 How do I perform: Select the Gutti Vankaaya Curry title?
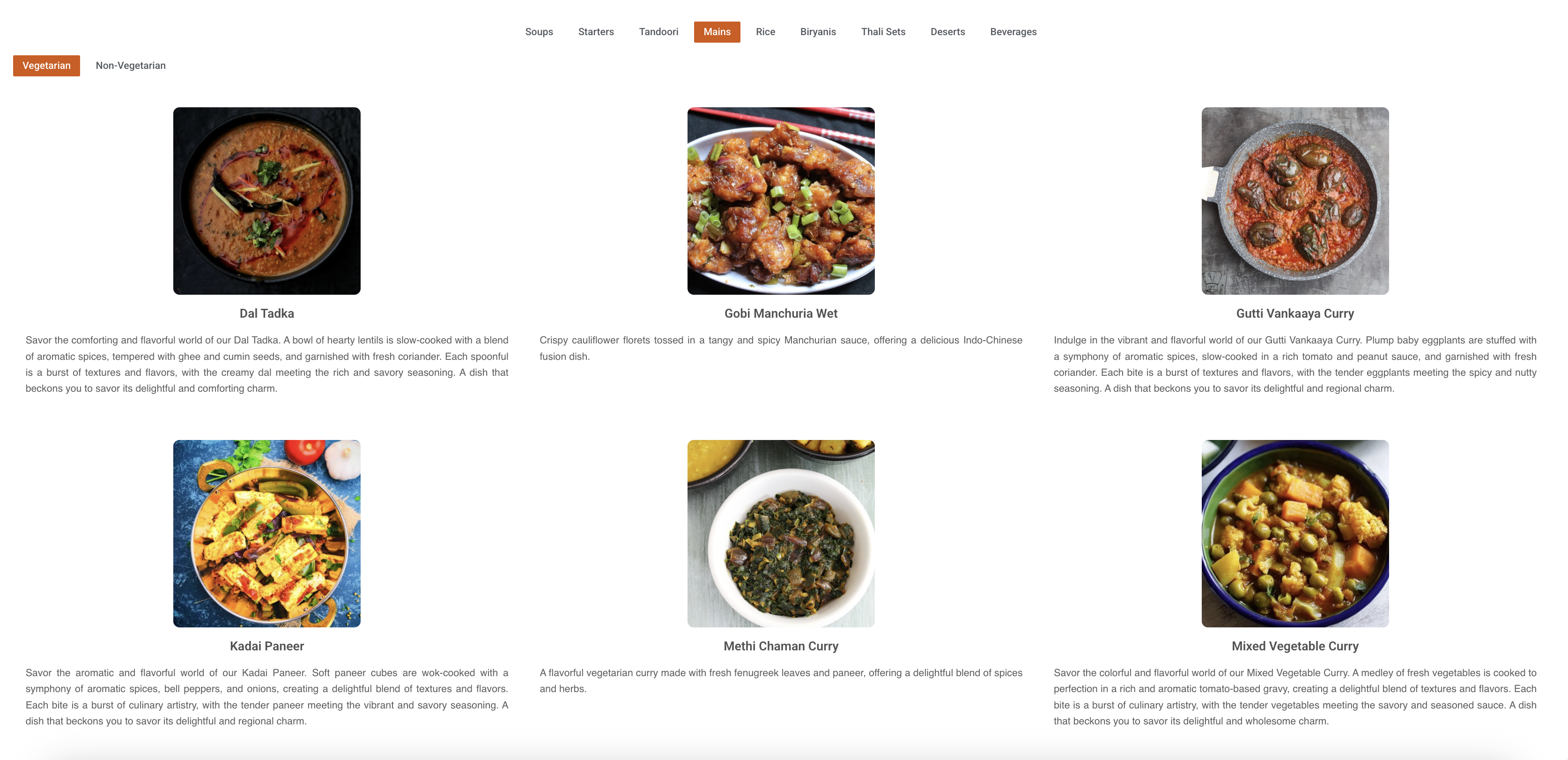[1294, 313]
